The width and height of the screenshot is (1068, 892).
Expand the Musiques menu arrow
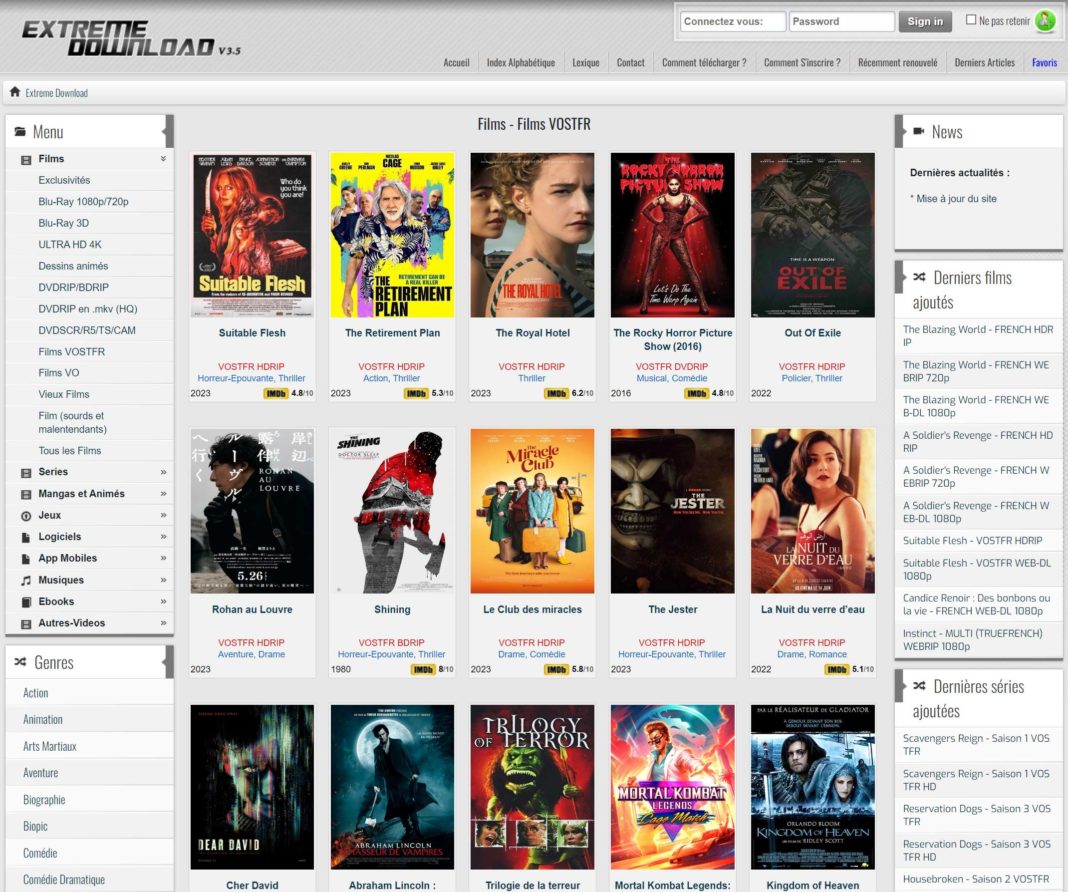pos(163,580)
